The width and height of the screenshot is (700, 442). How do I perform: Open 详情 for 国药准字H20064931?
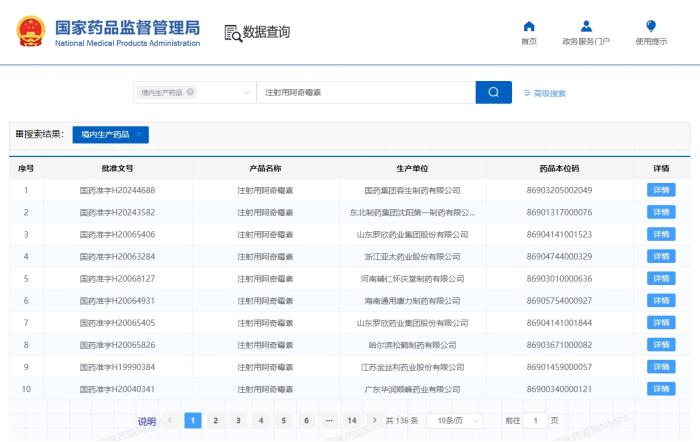(661, 300)
